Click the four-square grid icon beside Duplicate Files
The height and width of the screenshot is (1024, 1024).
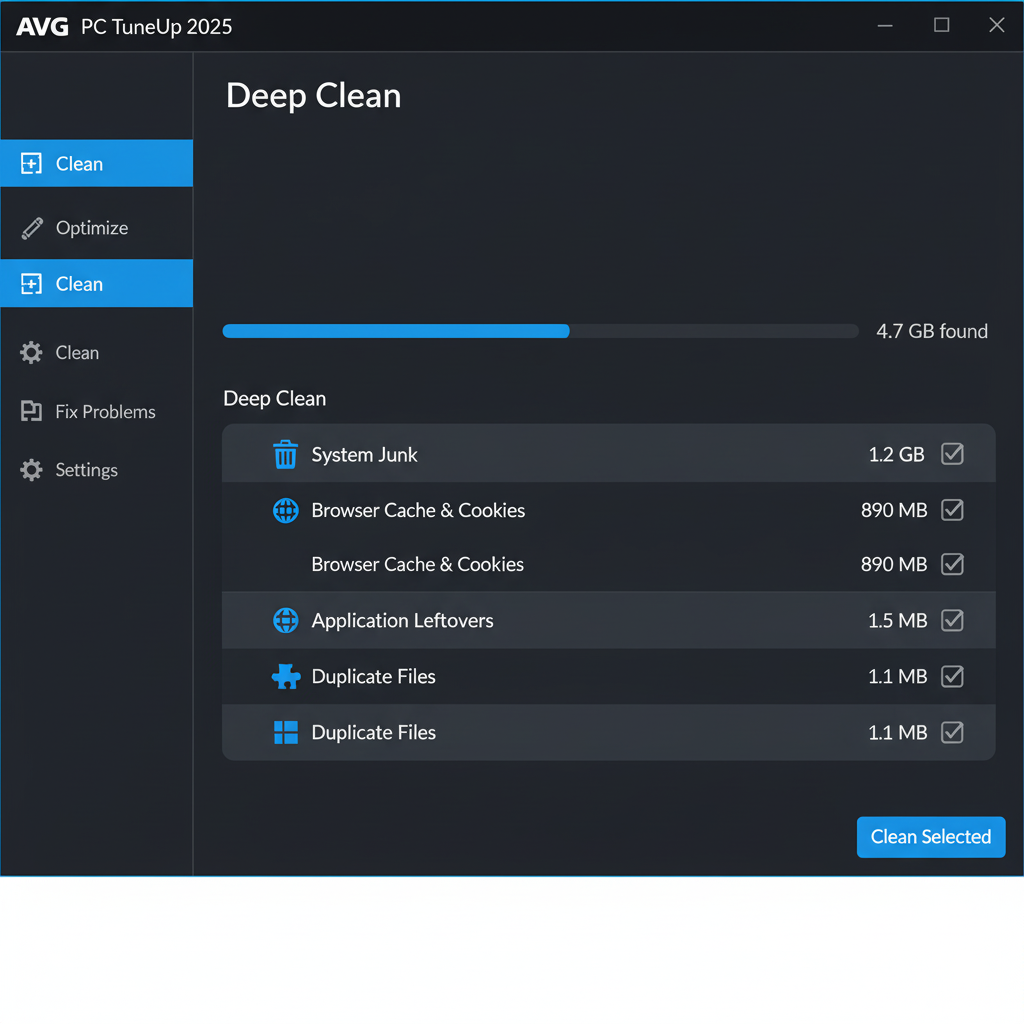285,732
